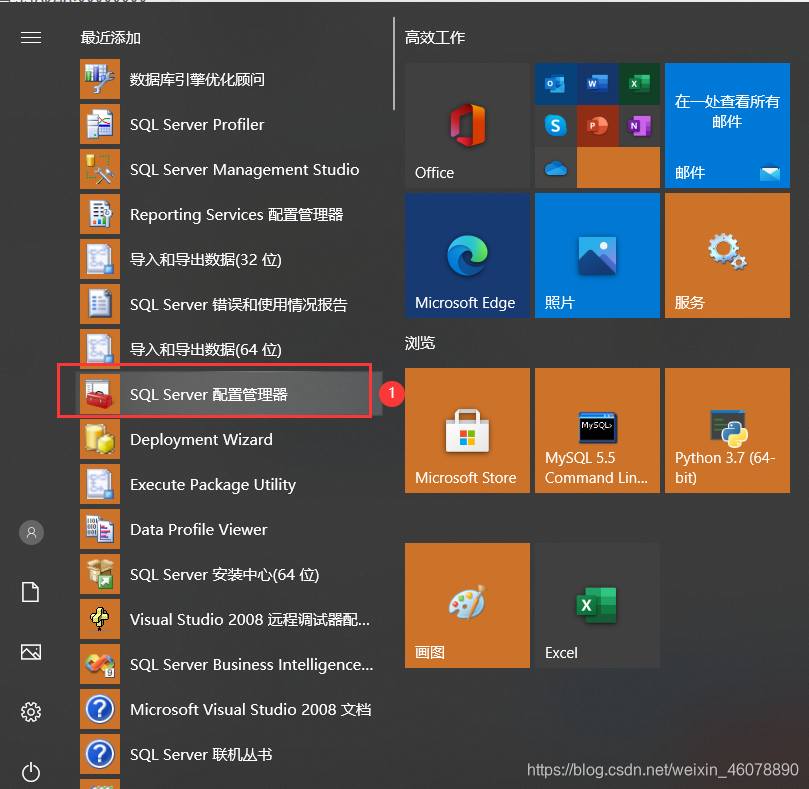The height and width of the screenshot is (789, 809).
Task: Open small Excel icon in Office group
Action: tap(639, 84)
